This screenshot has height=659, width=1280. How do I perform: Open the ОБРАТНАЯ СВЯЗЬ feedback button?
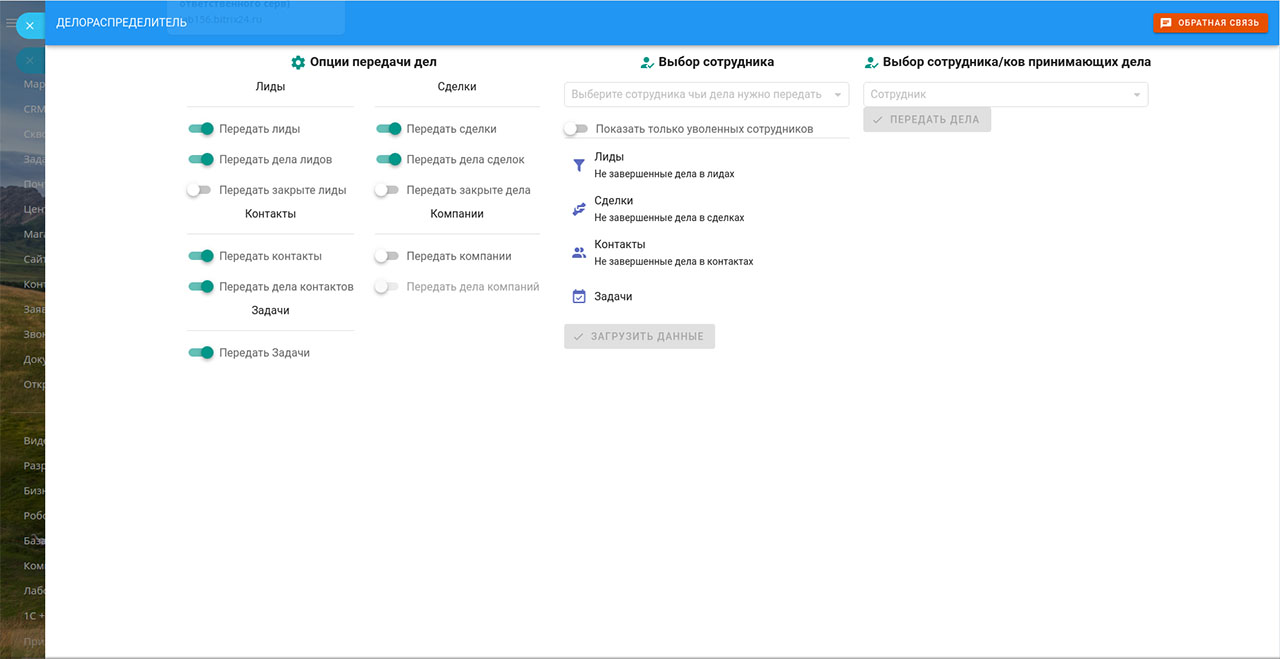(1210, 22)
